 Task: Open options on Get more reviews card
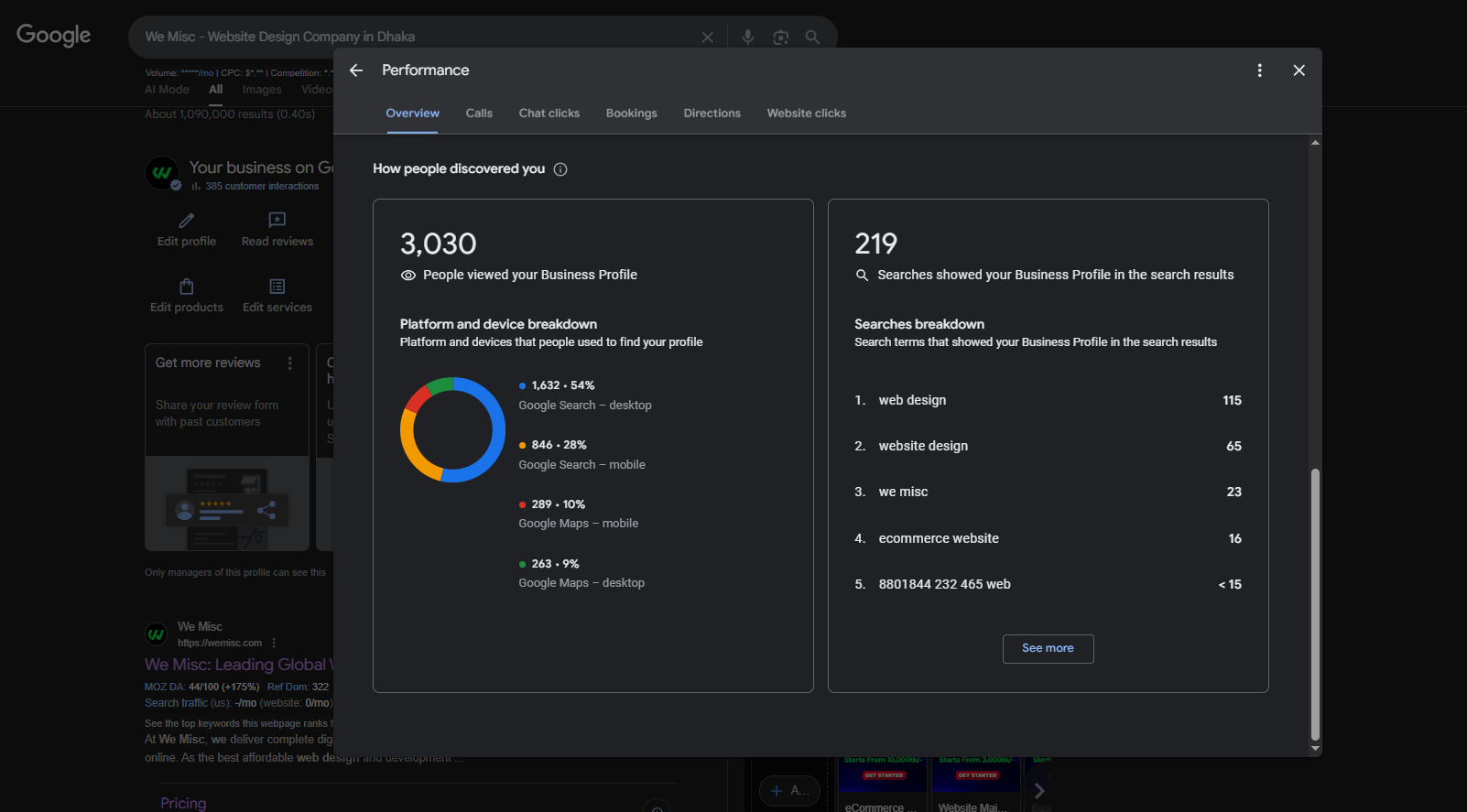(x=290, y=363)
